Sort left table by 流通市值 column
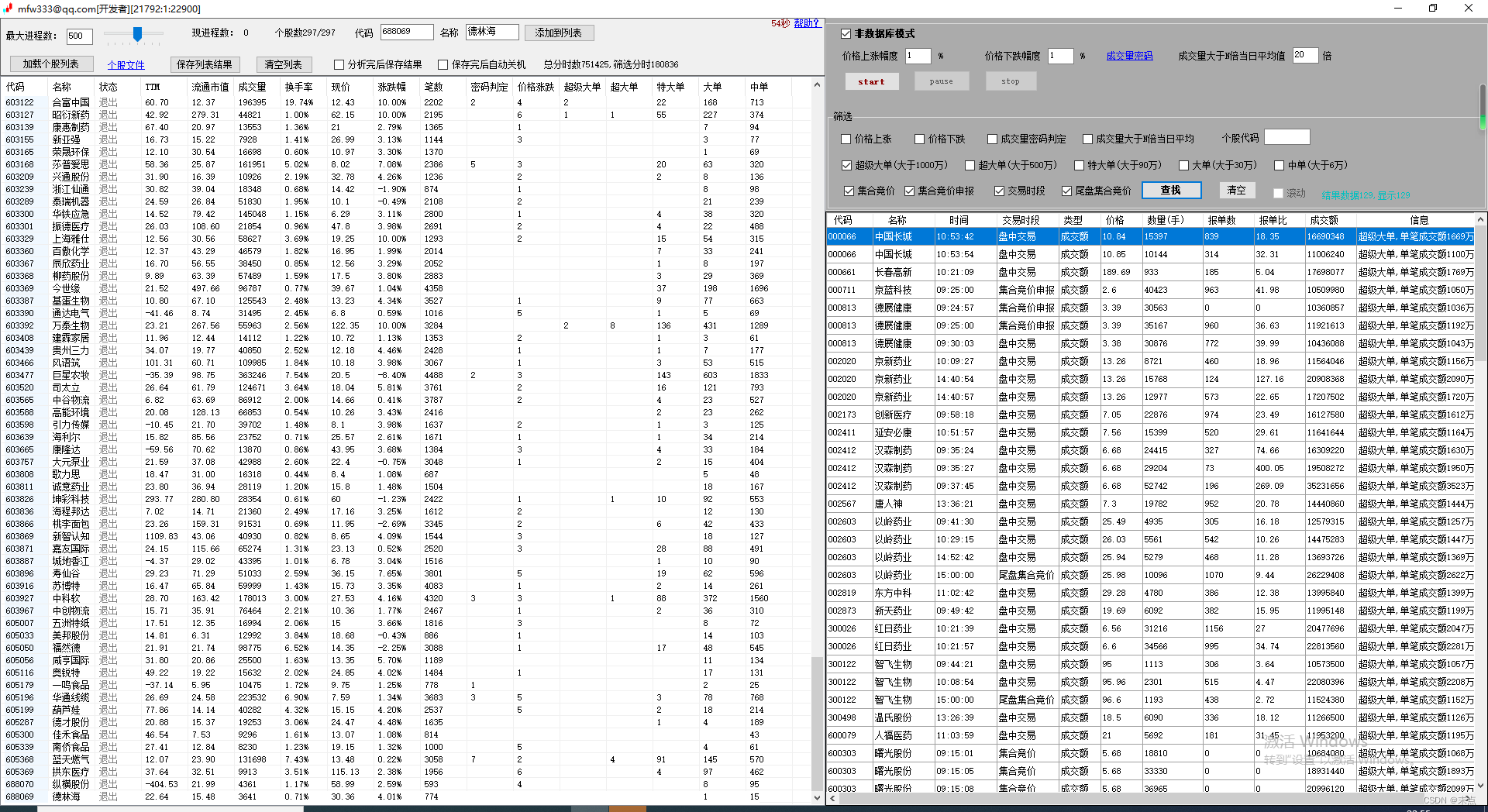Screen dimensions: 1488x812 point(210,87)
